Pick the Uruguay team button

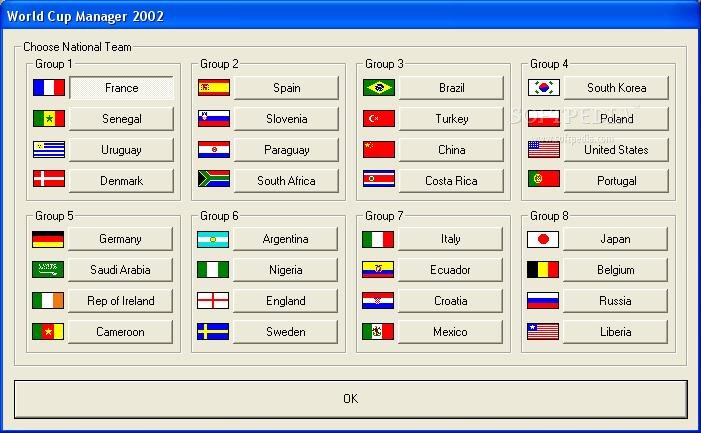122,150
